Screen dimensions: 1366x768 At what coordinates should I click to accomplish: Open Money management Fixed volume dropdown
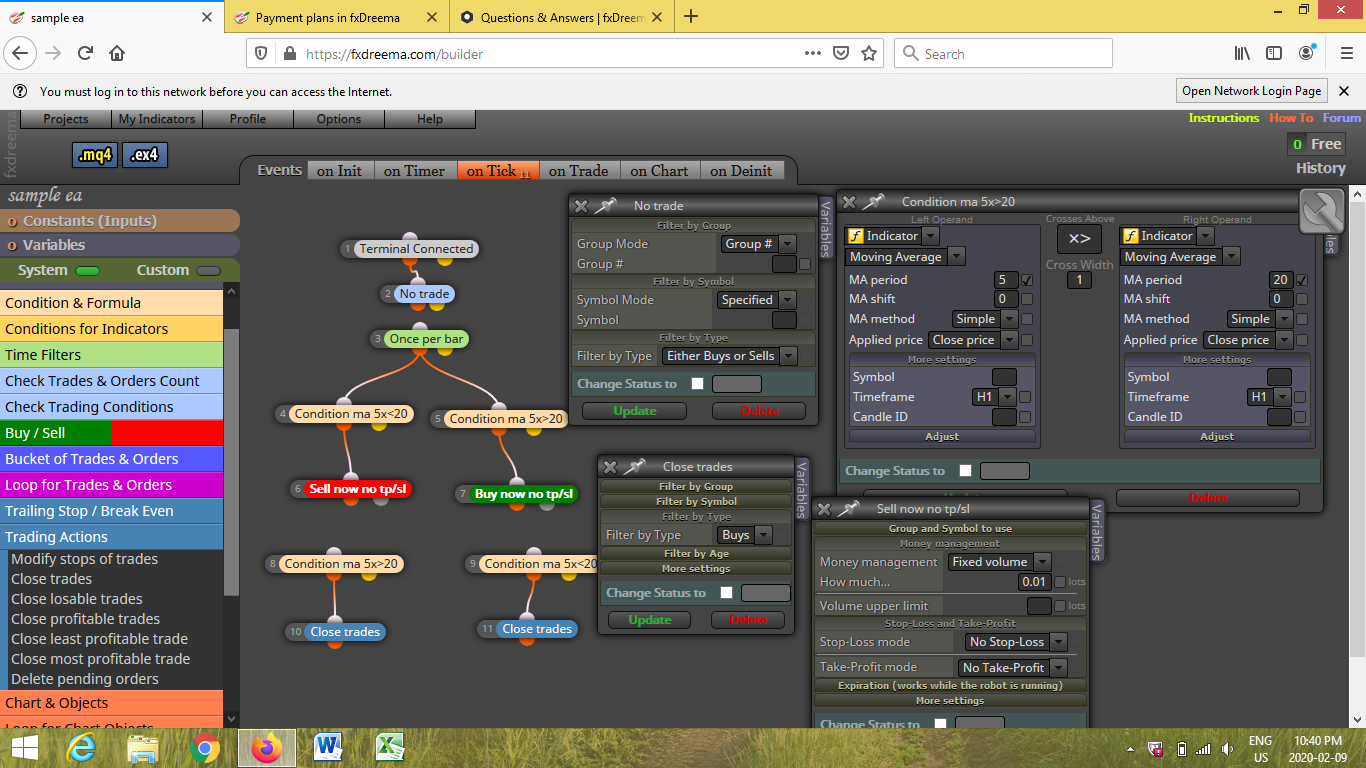pyautogui.click(x=999, y=562)
